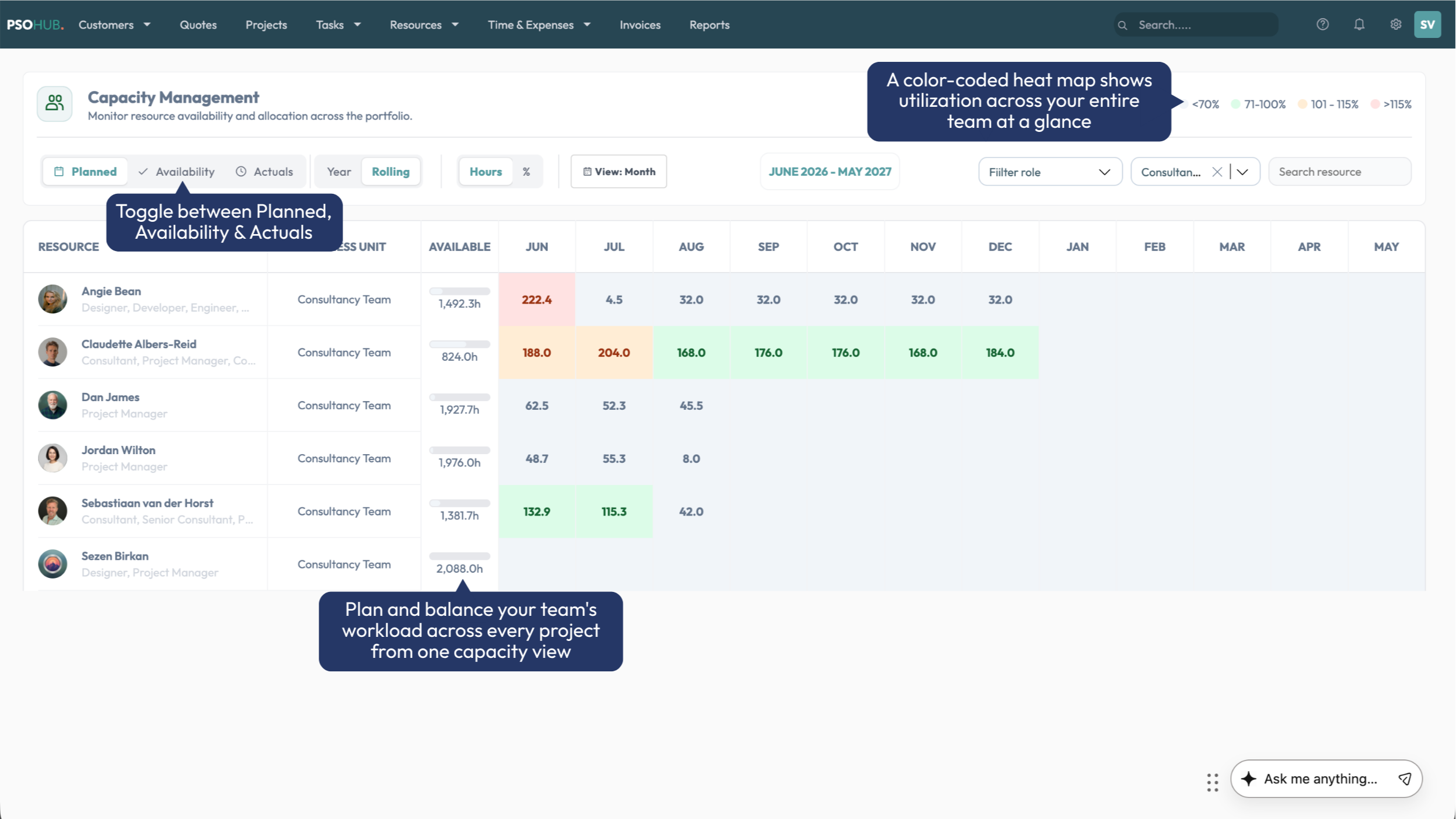The width and height of the screenshot is (1456, 819).
Task: Open the SV user avatar menu
Action: coord(1427,25)
